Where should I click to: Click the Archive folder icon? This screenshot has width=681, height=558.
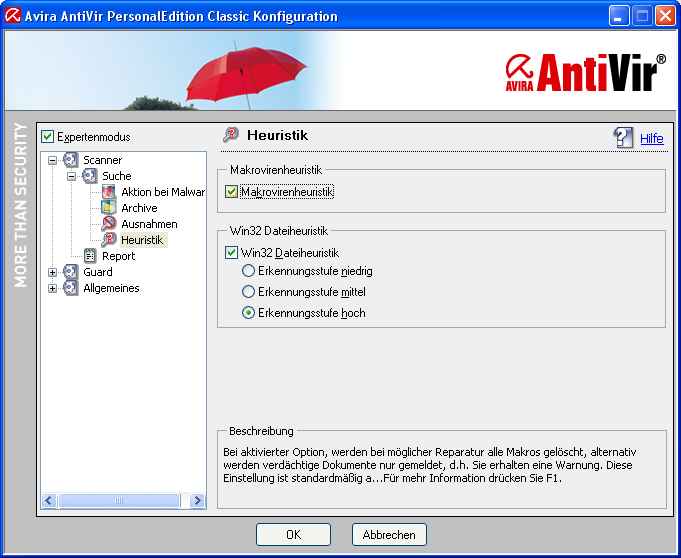(109, 208)
